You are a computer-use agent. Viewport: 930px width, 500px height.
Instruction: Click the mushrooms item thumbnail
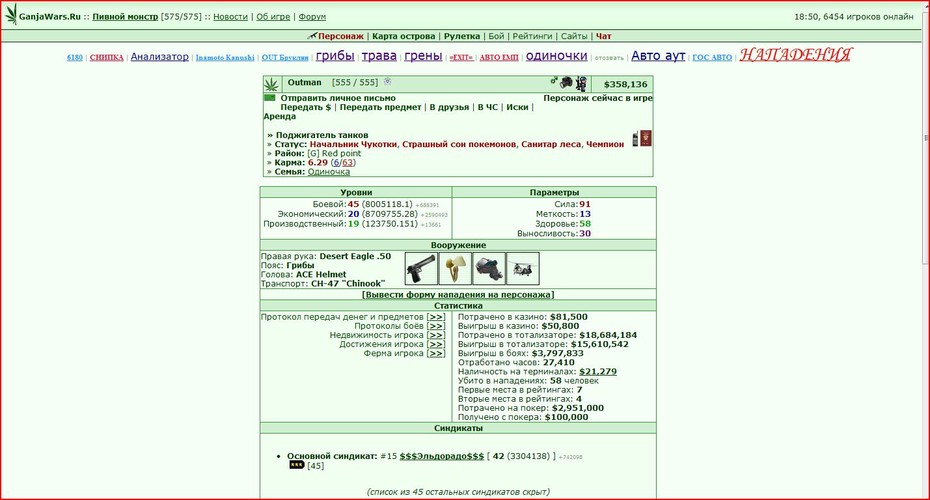tap(455, 269)
